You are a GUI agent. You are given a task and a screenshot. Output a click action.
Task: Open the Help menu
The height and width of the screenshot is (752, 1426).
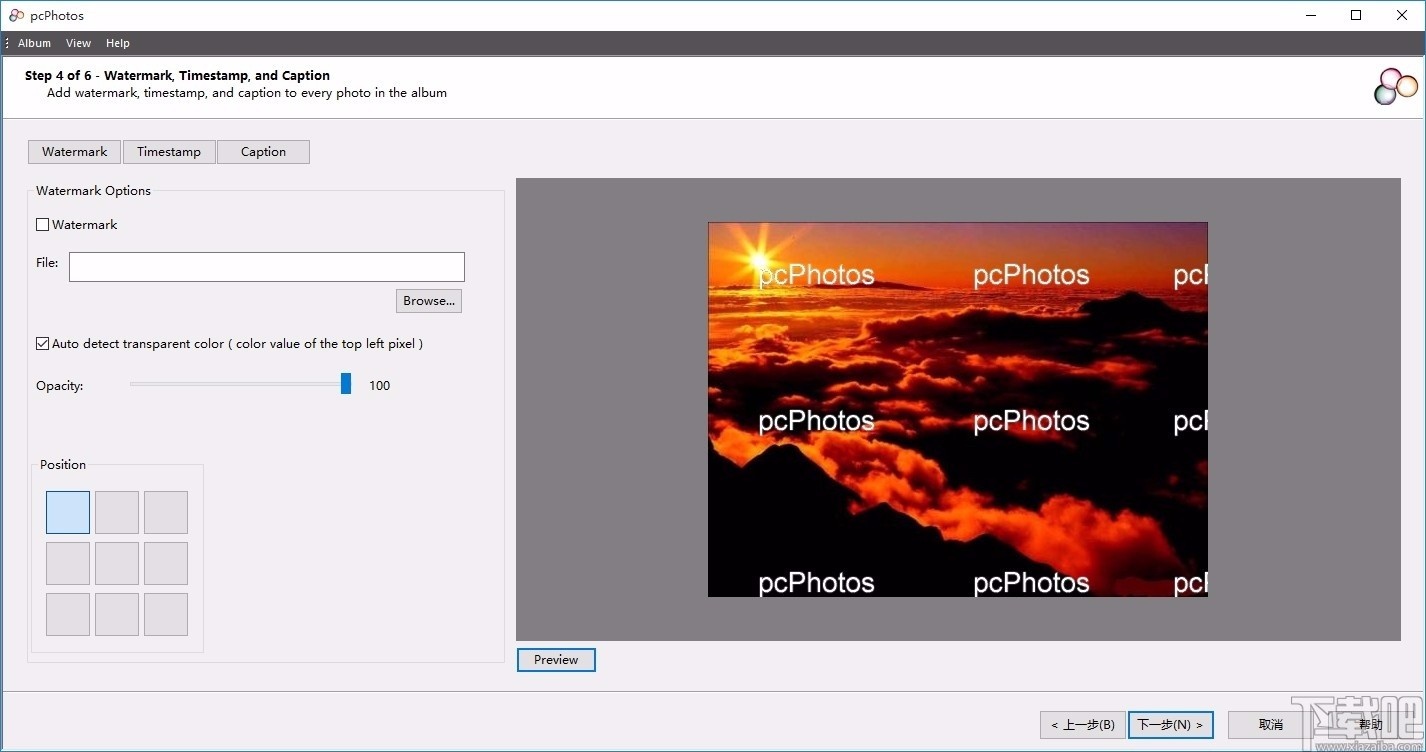tap(118, 43)
